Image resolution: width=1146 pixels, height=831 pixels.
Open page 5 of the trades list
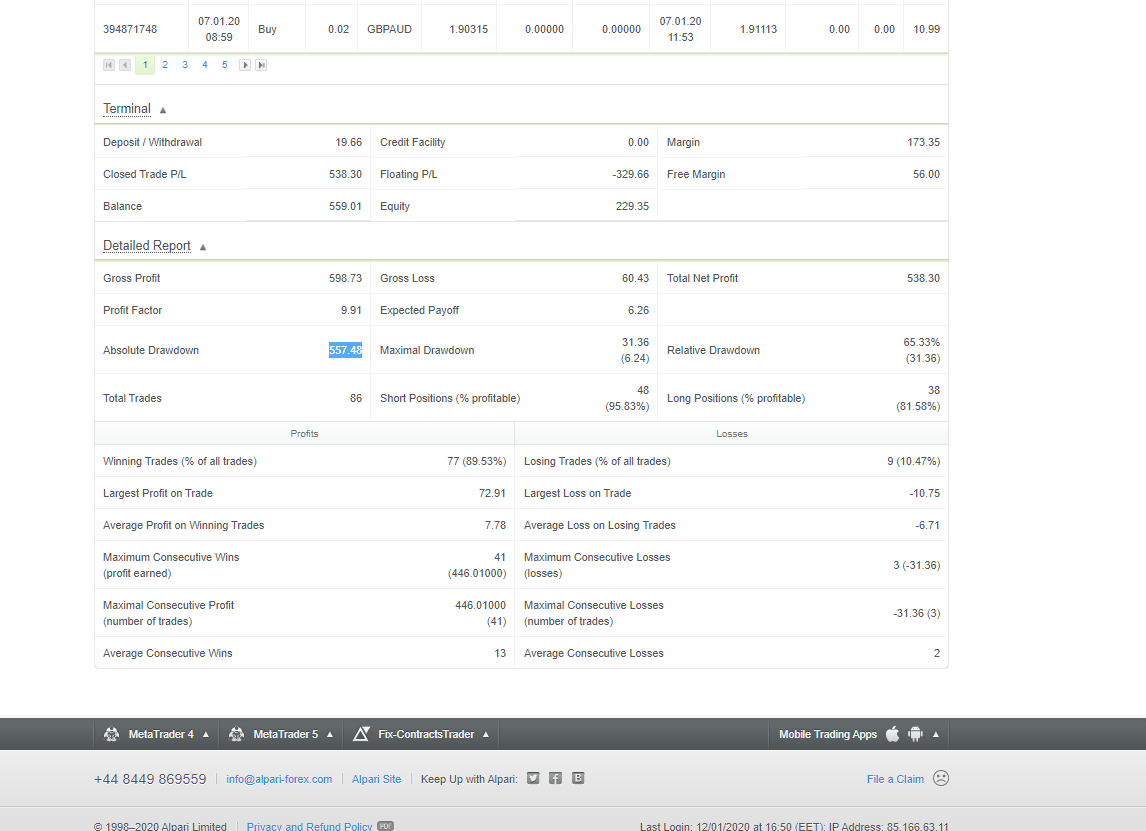(225, 65)
